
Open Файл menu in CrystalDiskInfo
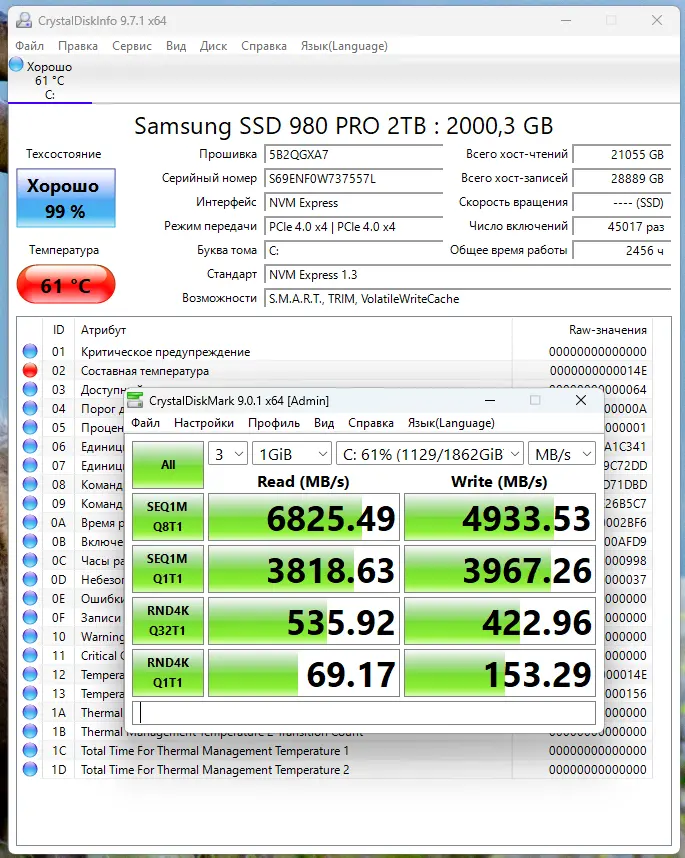pos(30,46)
